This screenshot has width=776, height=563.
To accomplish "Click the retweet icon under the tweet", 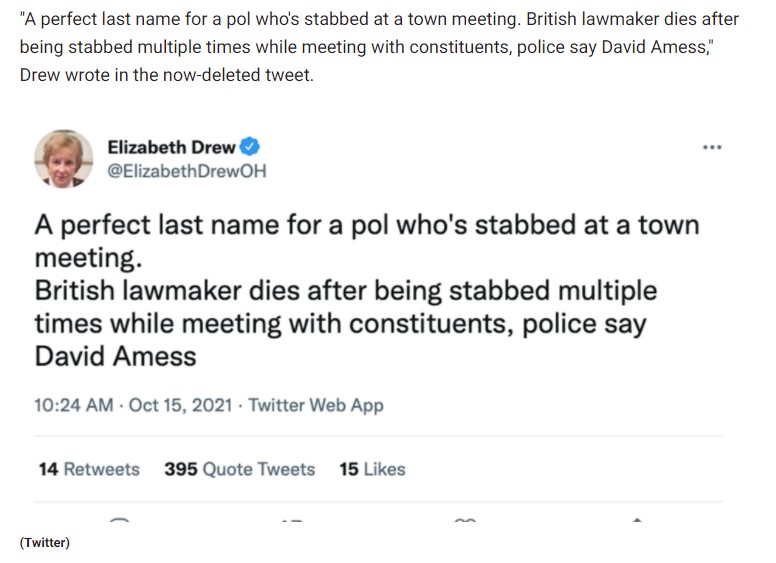I will coord(292,521).
